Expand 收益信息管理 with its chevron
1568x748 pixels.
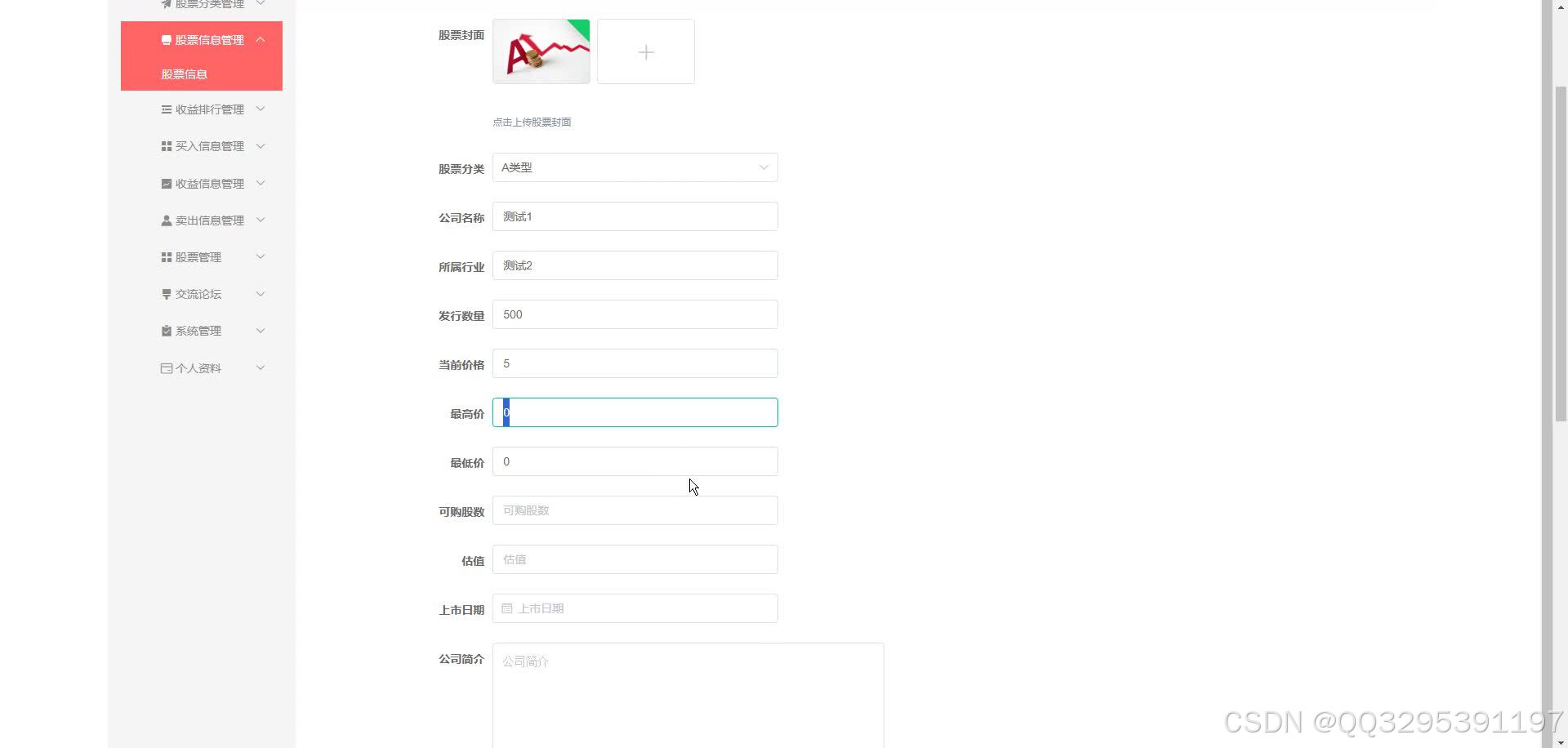coord(261,183)
